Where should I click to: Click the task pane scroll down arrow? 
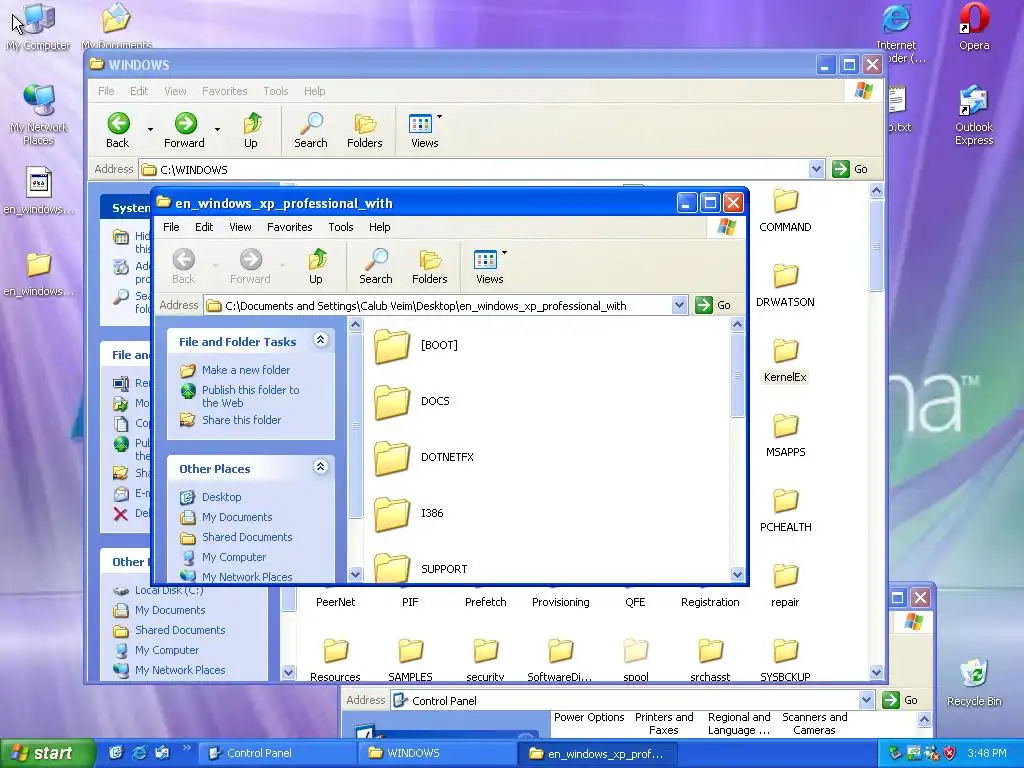click(x=355, y=575)
